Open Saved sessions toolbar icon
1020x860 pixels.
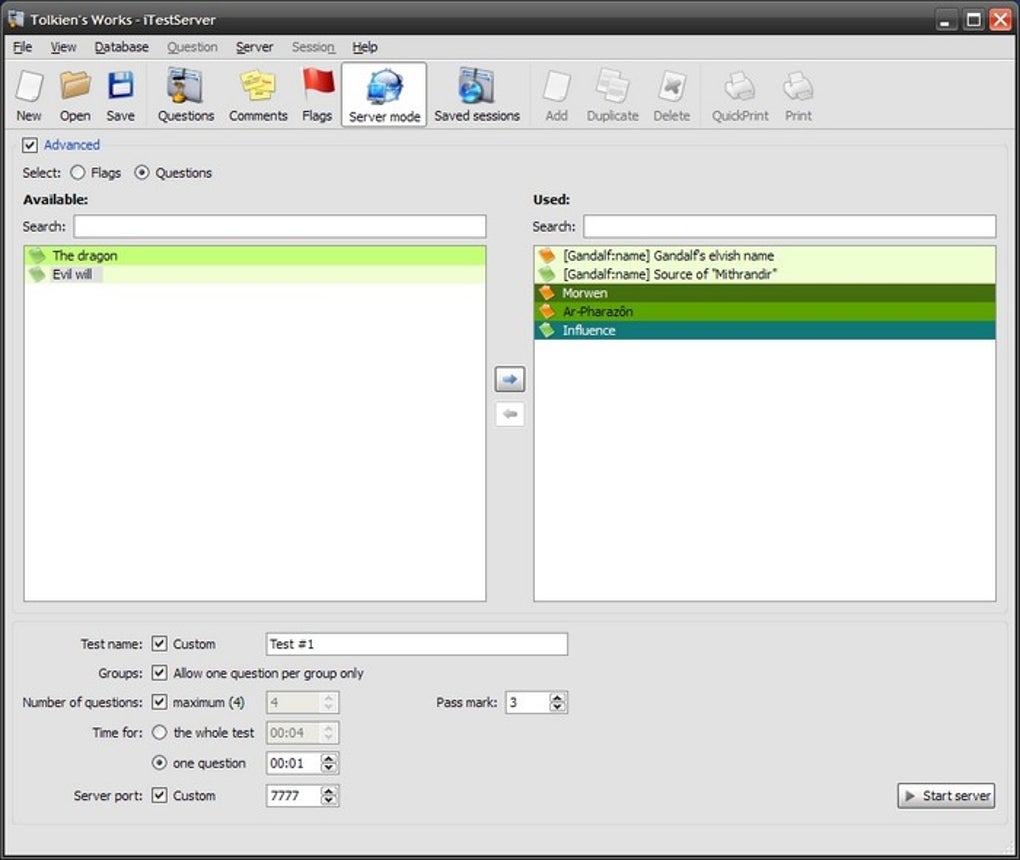[477, 96]
